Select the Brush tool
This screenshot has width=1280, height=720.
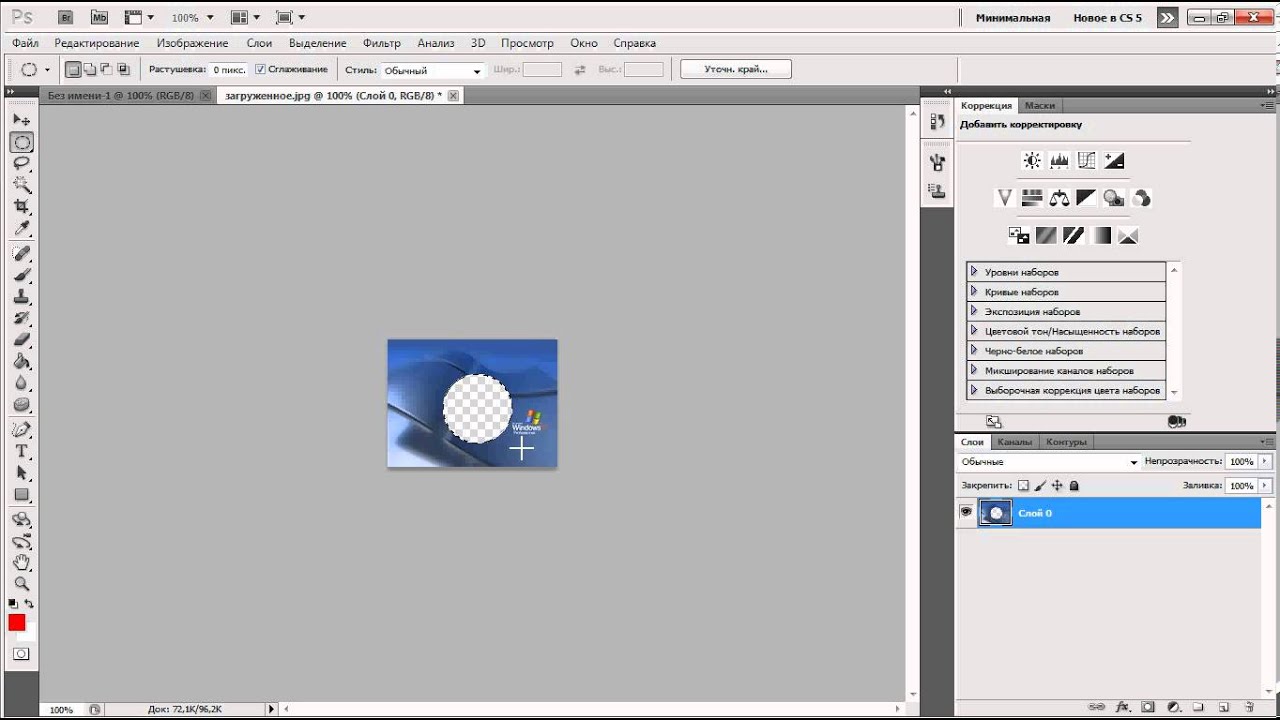coord(21,275)
